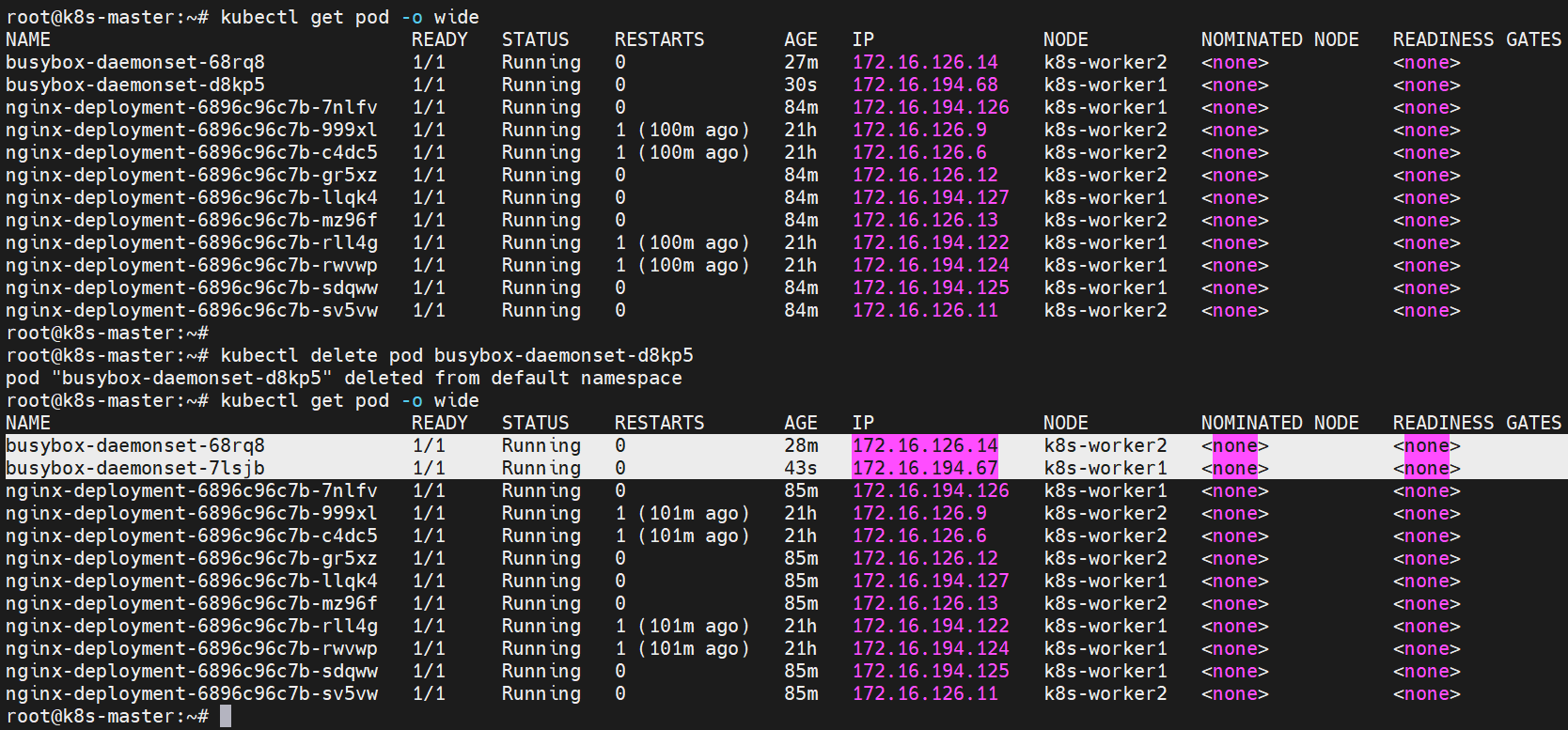Click the first kubectl get pod command

point(350,17)
